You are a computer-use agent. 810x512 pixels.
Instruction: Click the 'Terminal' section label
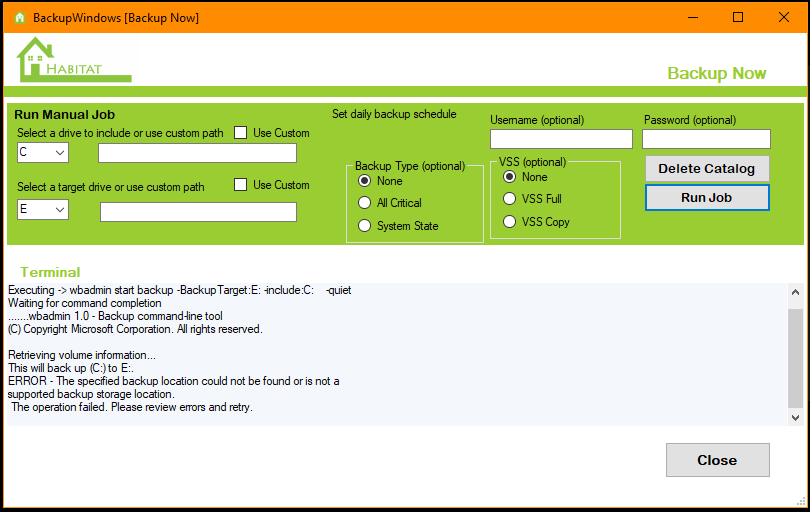click(x=50, y=272)
